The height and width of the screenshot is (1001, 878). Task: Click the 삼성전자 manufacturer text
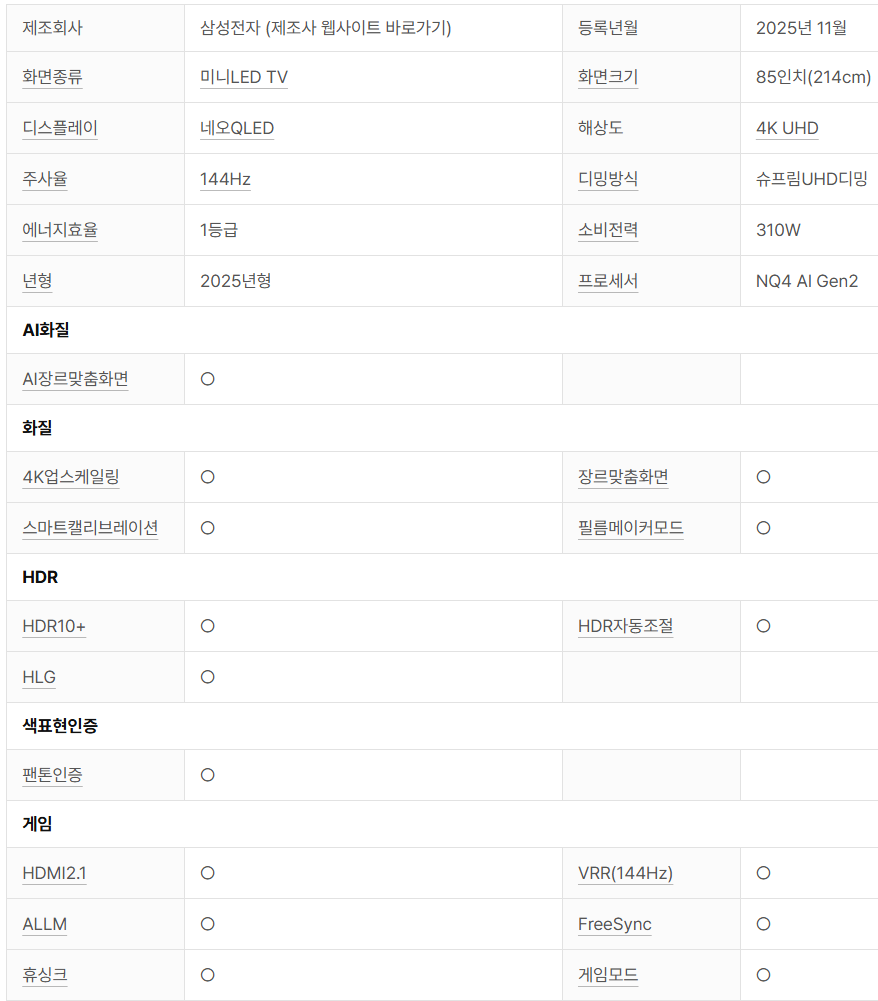click(x=231, y=28)
